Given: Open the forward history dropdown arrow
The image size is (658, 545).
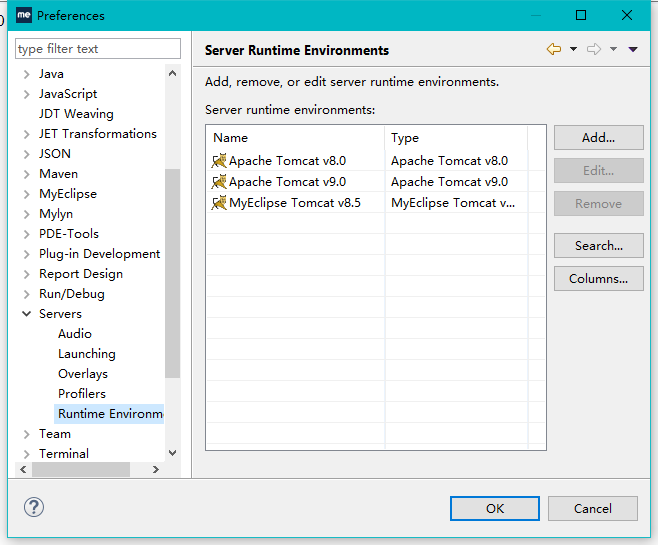Looking at the screenshot, I should coord(613,49).
